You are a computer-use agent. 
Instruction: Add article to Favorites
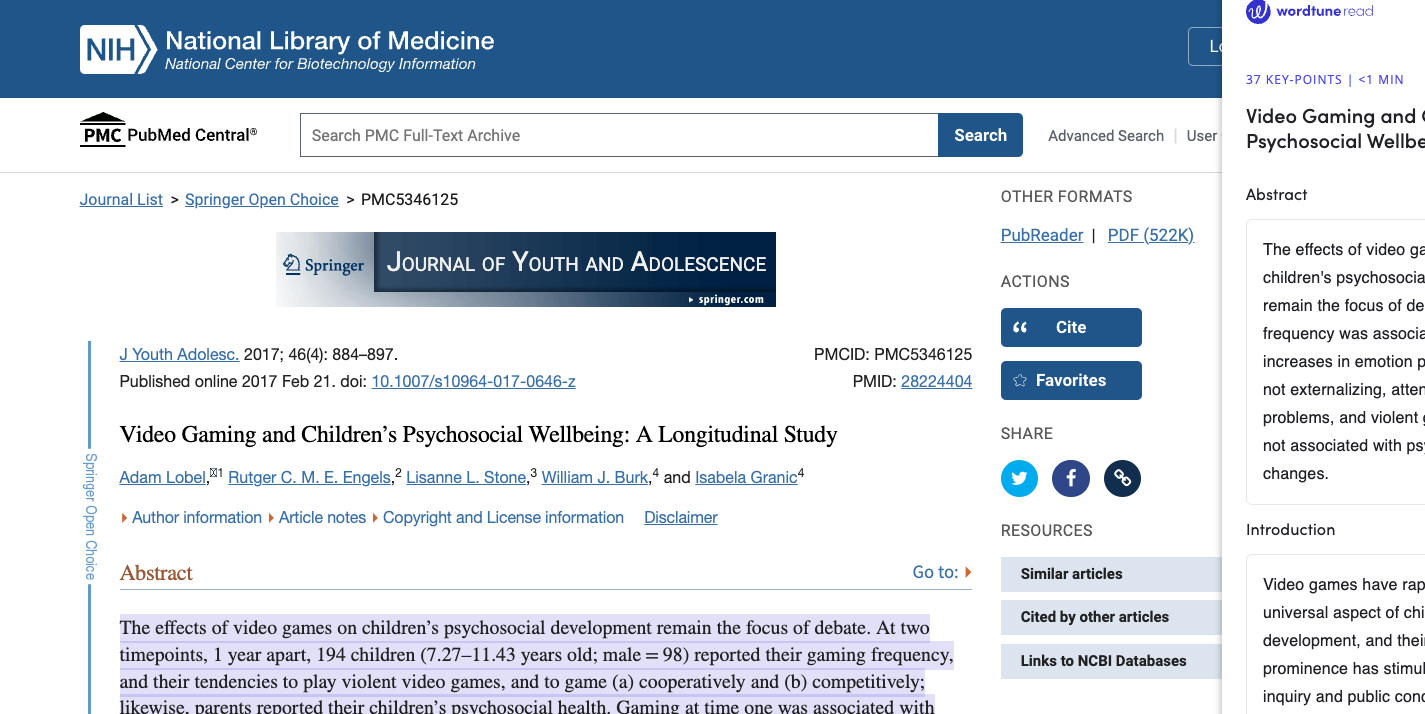coord(1071,380)
